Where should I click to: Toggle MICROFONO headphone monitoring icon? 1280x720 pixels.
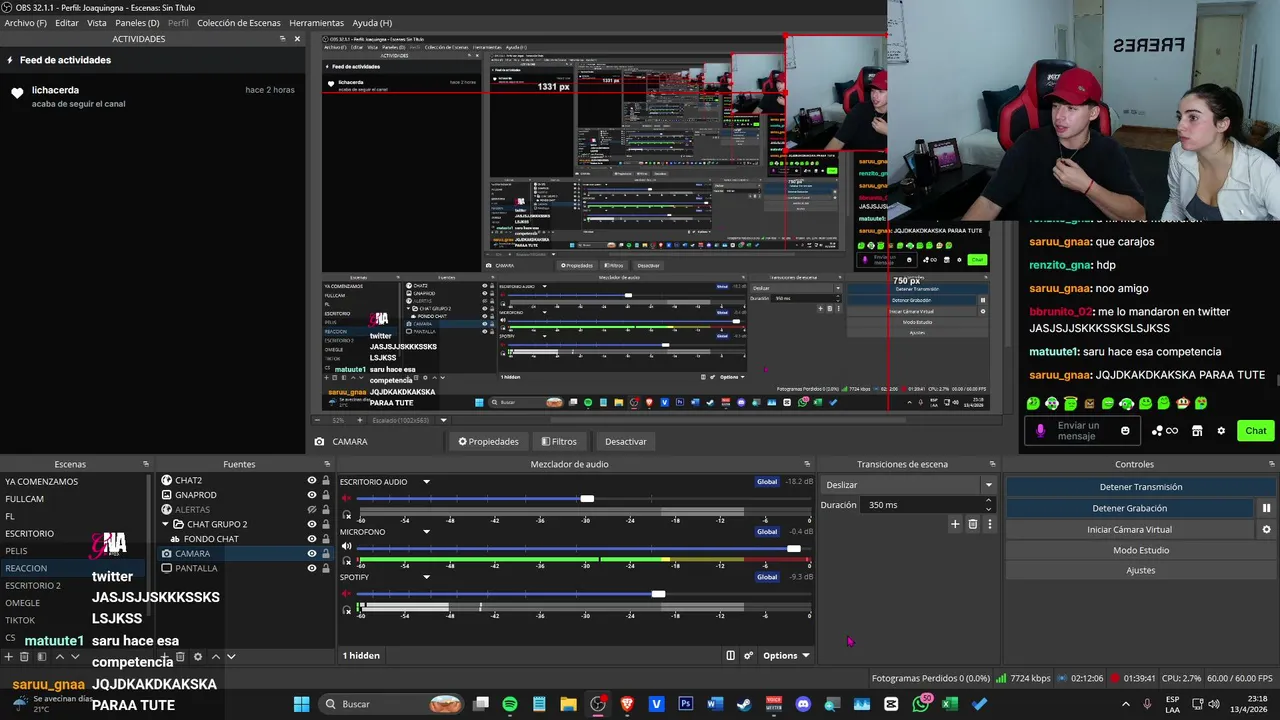347,562
